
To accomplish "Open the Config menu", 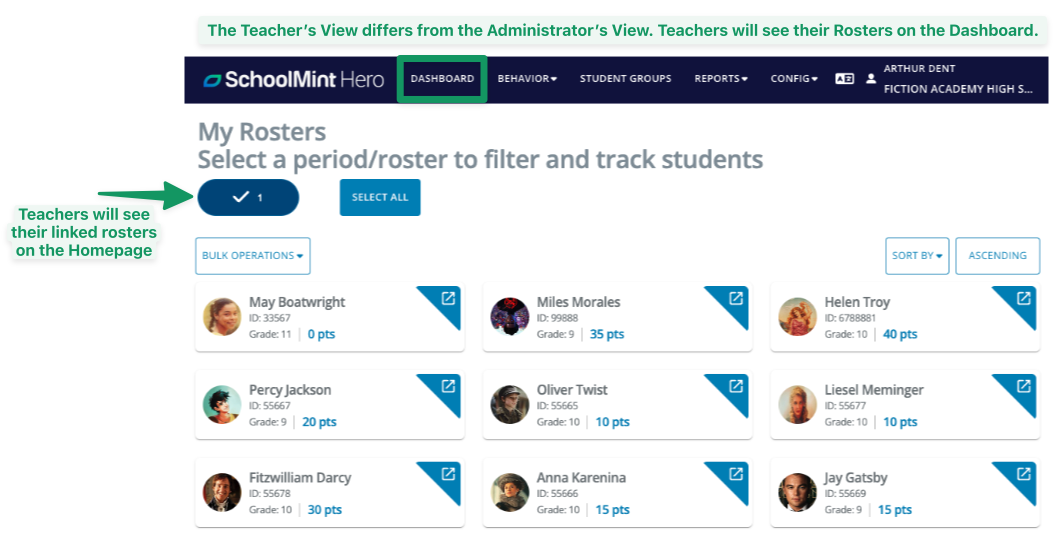I will click(794, 79).
